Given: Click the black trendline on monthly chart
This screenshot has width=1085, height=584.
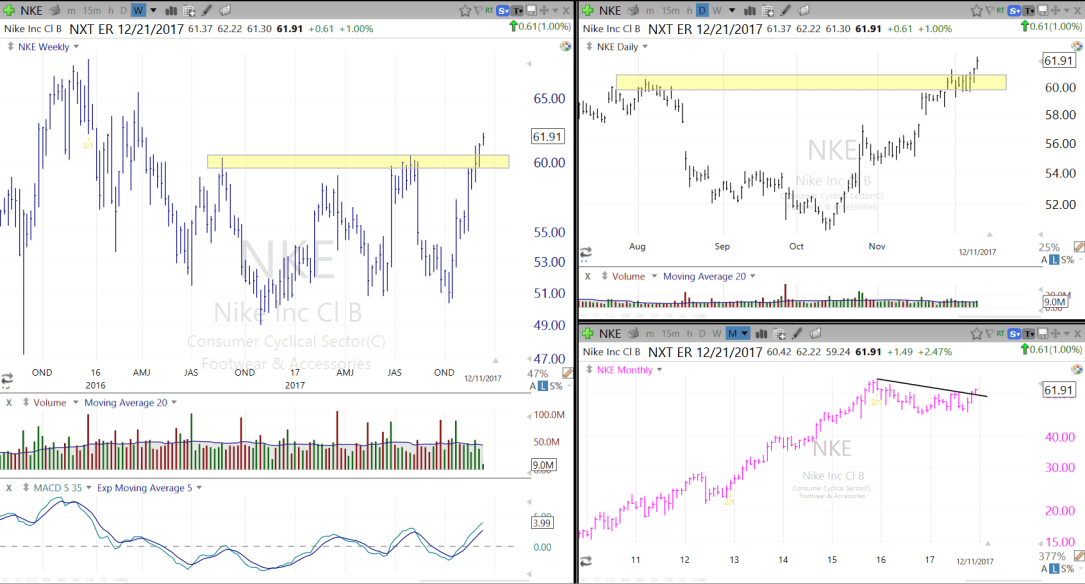Looking at the screenshot, I should point(930,388).
